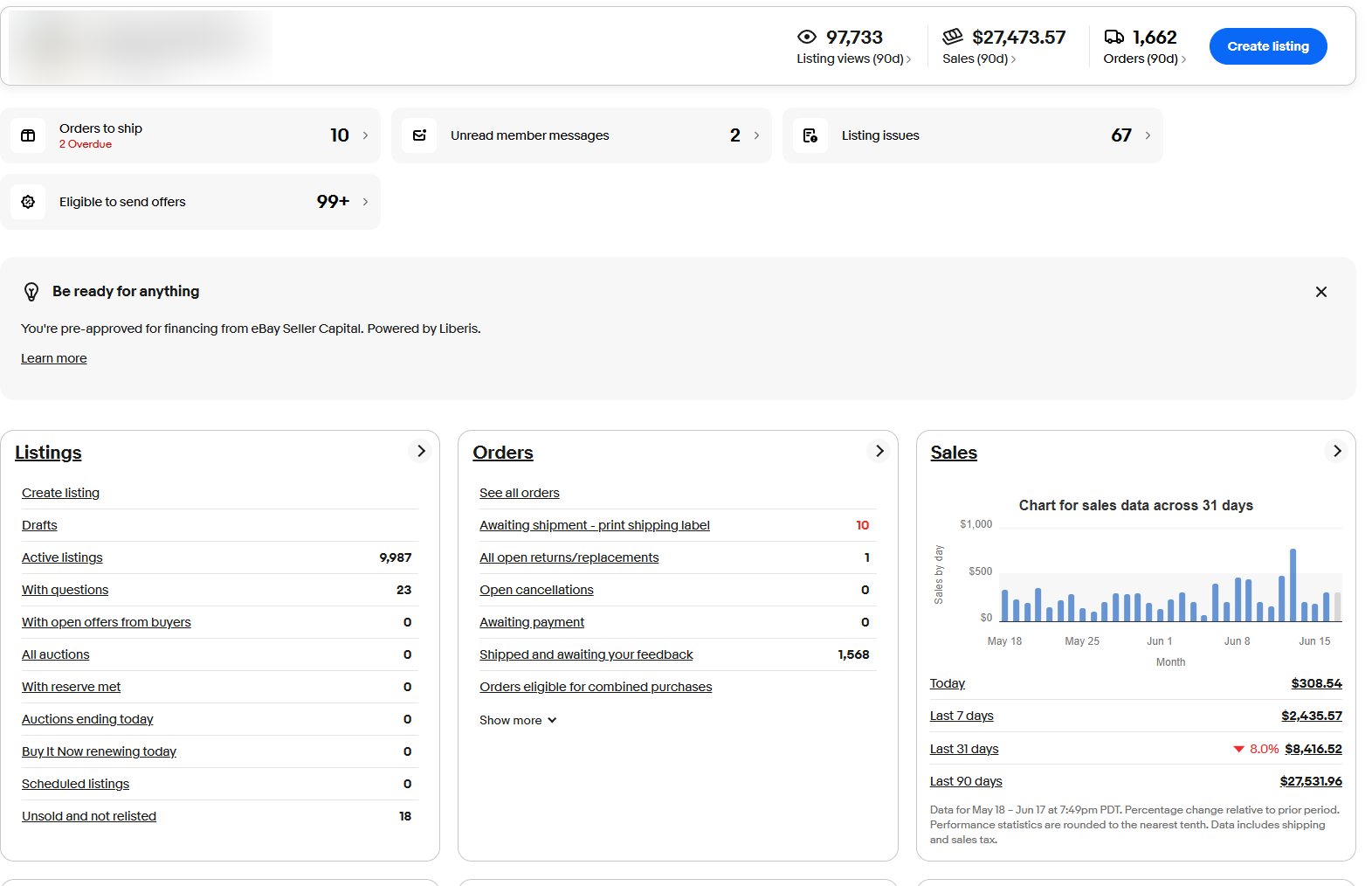Click the $2,435.57 sales amount

pyautogui.click(x=1312, y=716)
